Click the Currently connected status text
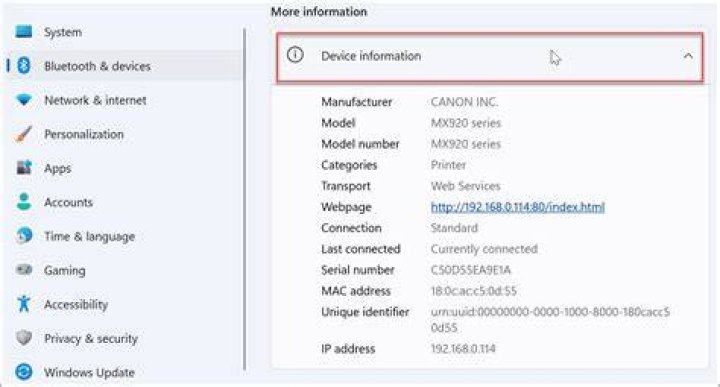The image size is (720, 387). pyautogui.click(x=484, y=249)
